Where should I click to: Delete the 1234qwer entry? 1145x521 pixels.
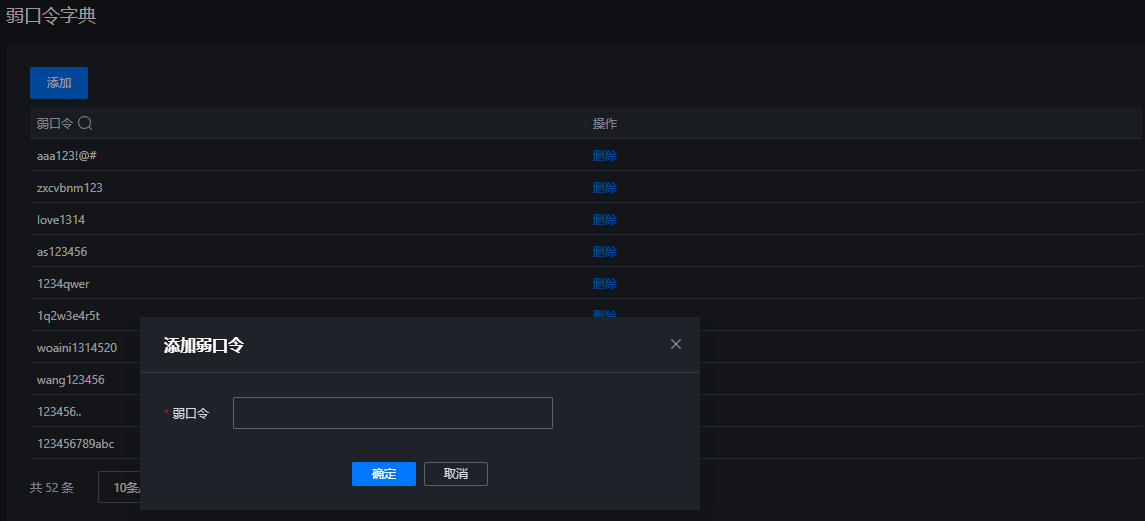[605, 284]
